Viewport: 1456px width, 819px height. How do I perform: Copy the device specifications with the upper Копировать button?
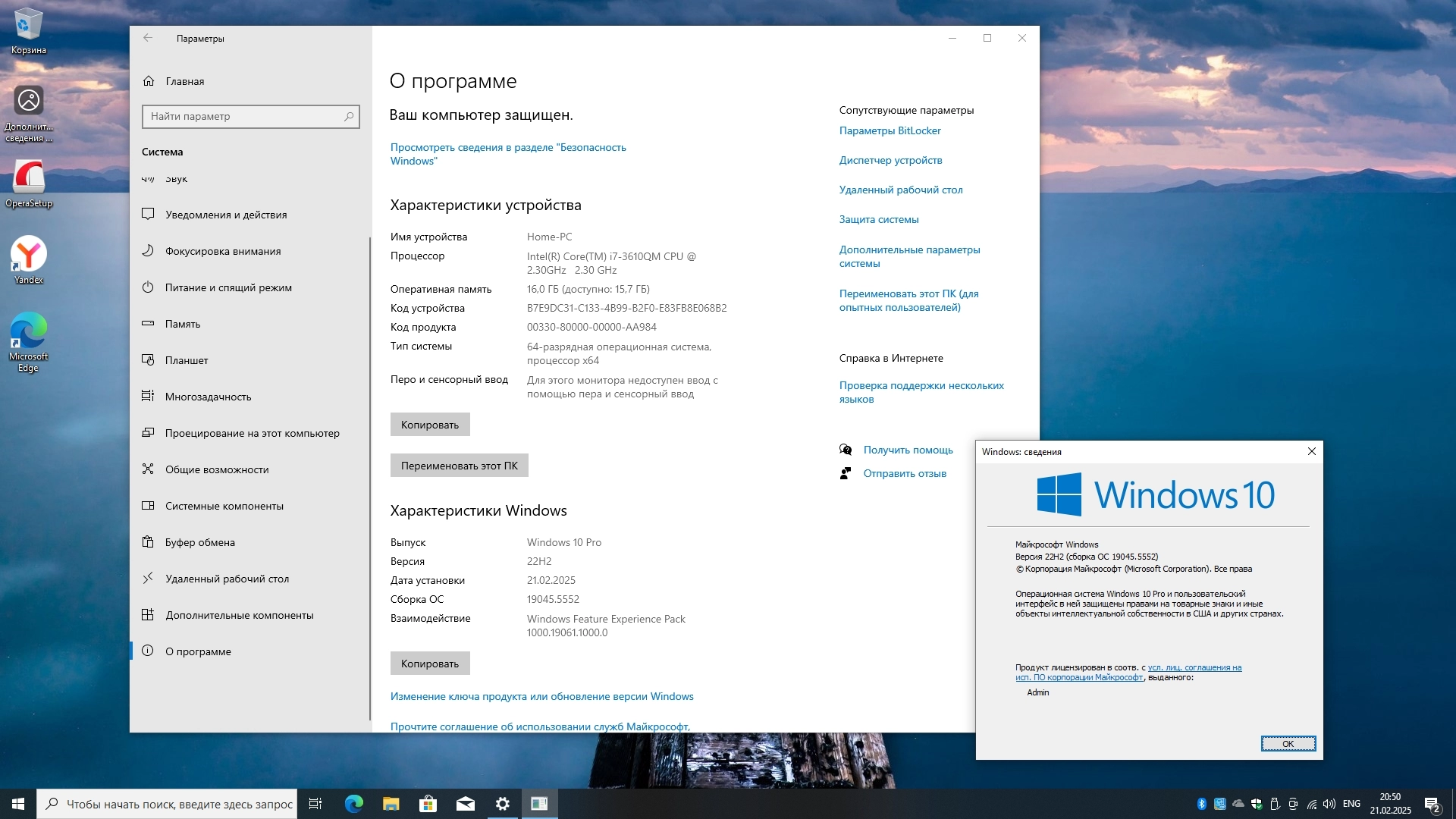[429, 425]
